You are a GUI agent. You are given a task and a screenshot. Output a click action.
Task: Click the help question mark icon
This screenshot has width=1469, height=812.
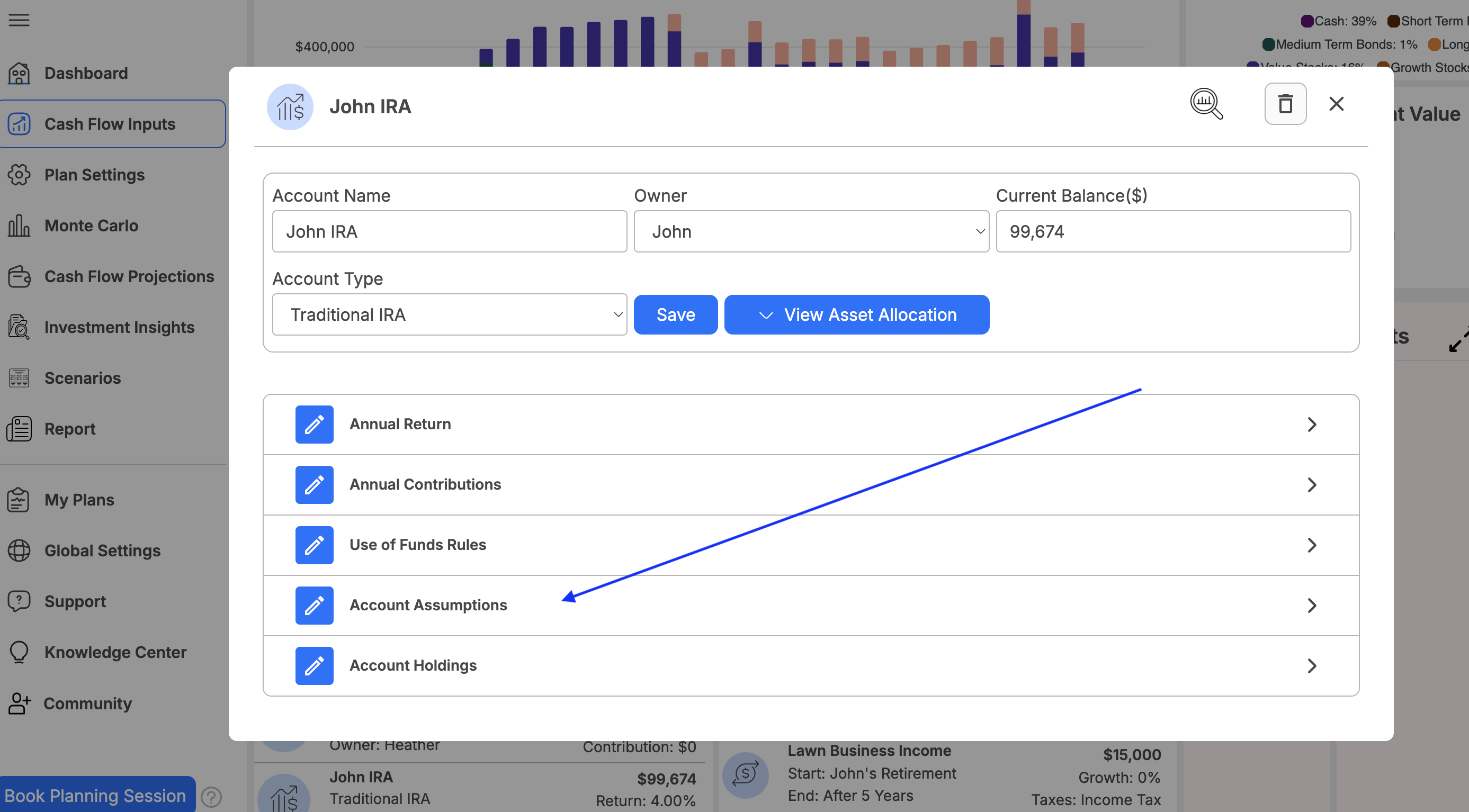pos(212,797)
